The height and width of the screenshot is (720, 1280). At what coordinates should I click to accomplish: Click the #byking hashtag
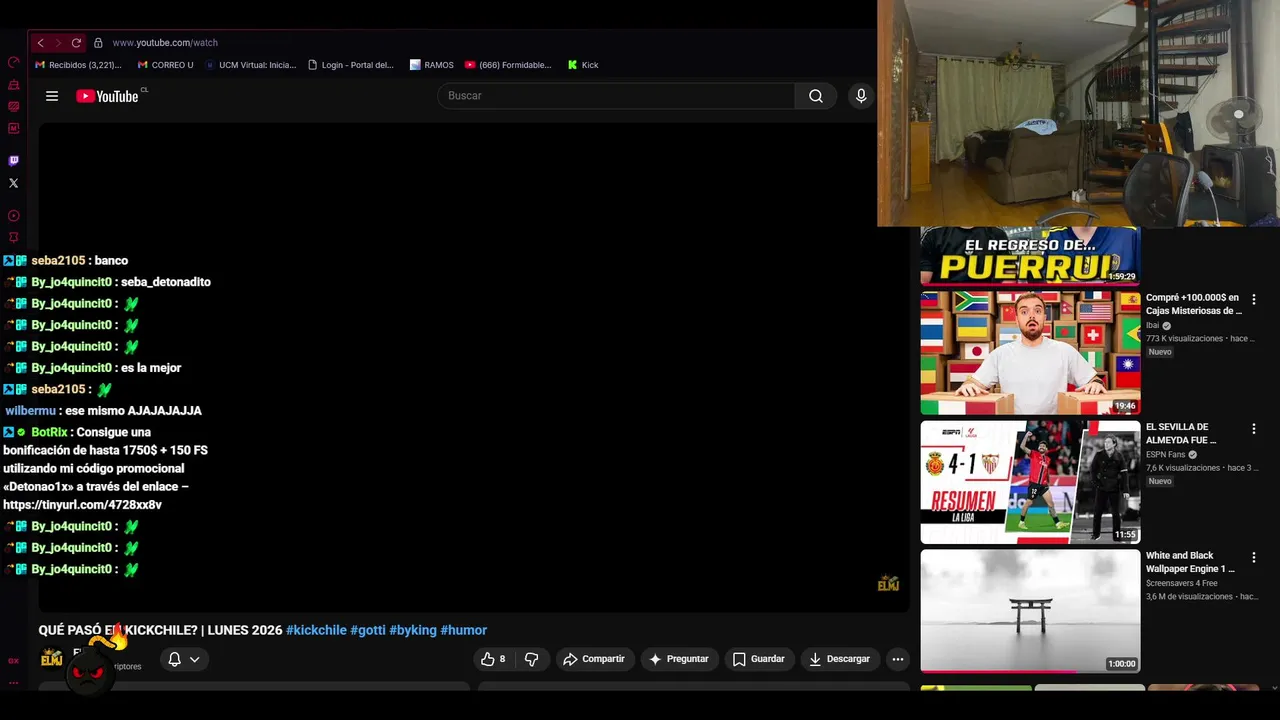tap(413, 630)
